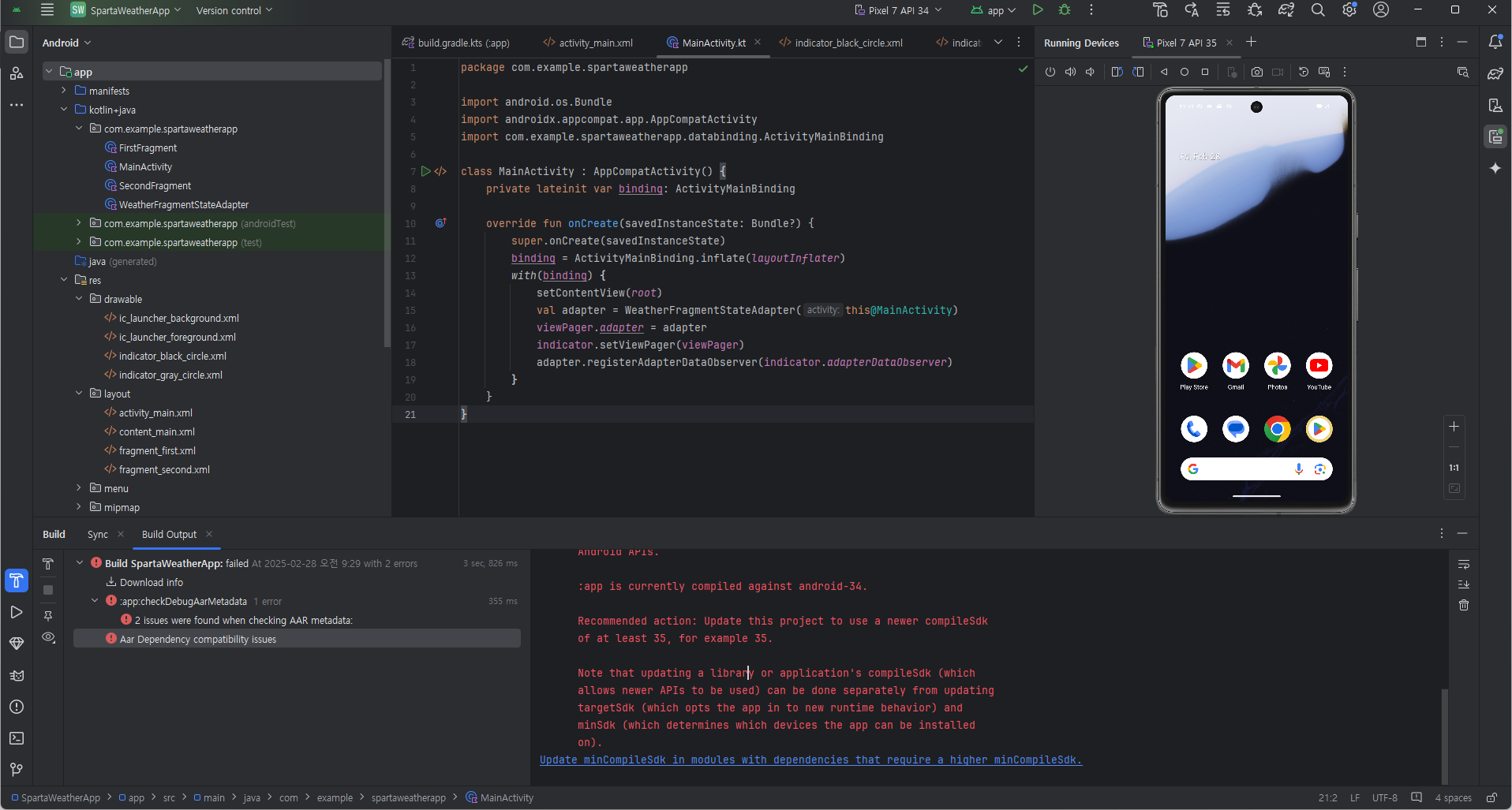The image size is (1512, 810).
Task: Click Download info in build tree
Action: pos(151,582)
